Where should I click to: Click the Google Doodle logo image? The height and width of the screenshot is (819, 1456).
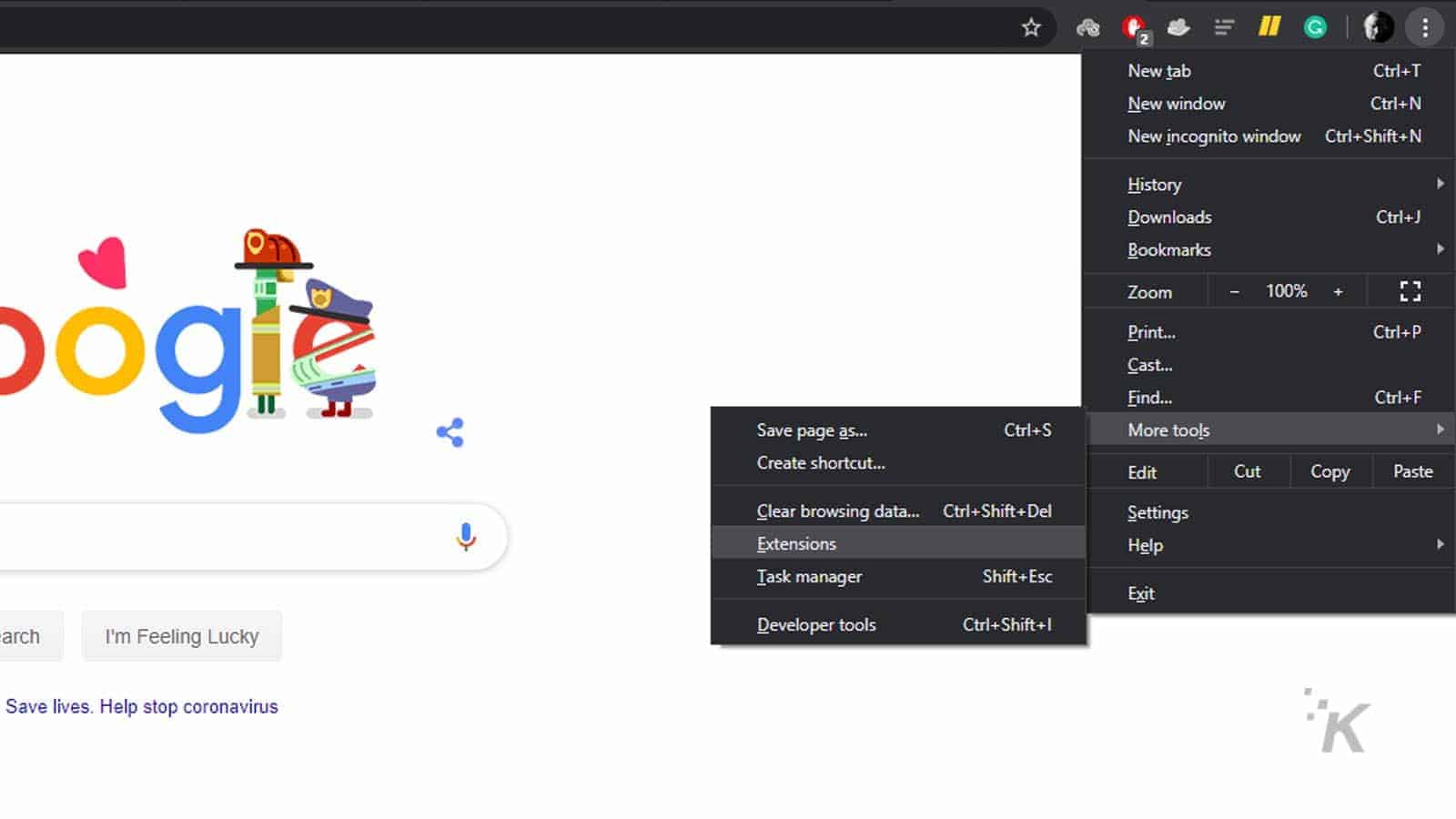click(187, 332)
